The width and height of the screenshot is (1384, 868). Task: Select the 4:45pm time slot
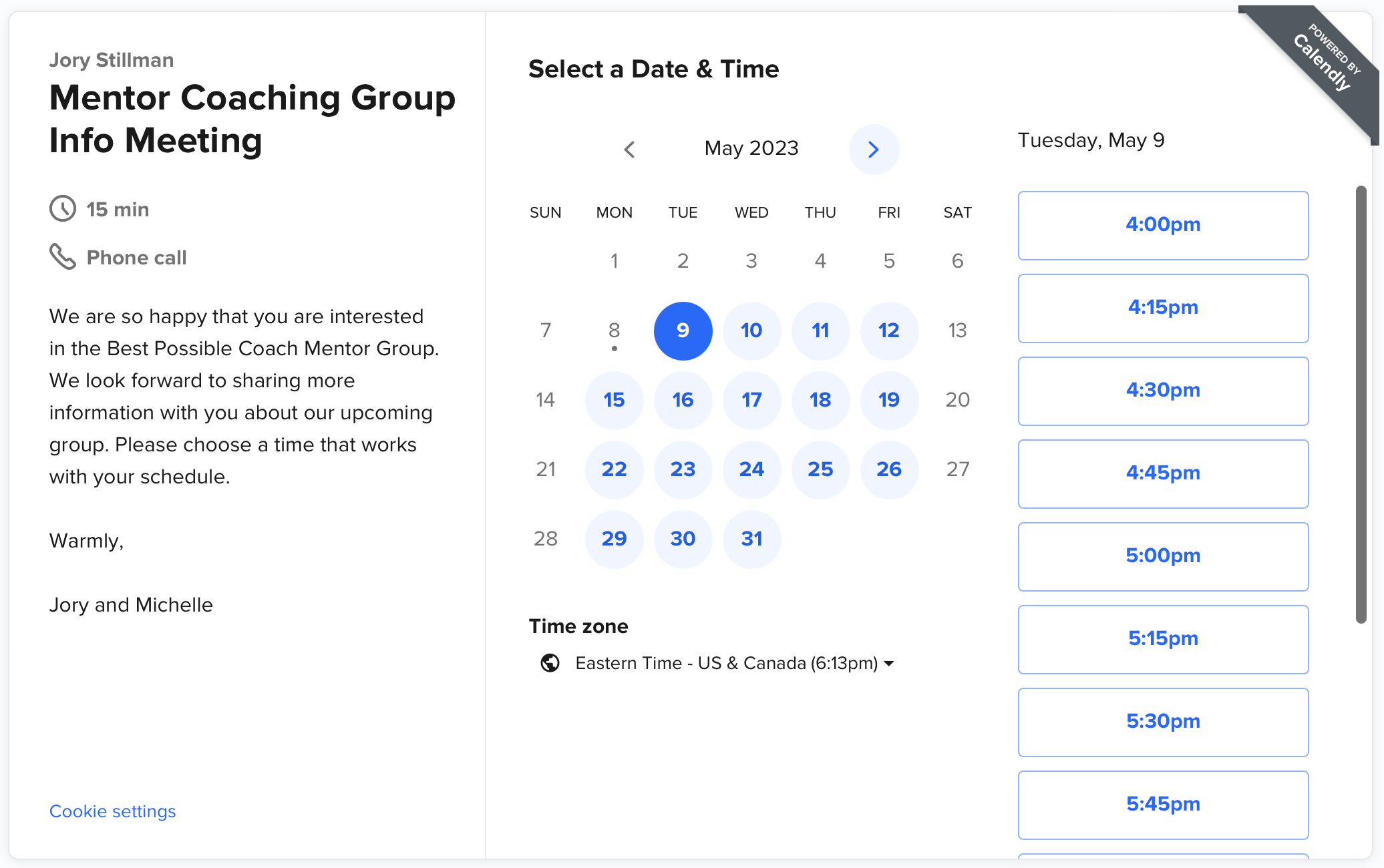pyautogui.click(x=1163, y=474)
